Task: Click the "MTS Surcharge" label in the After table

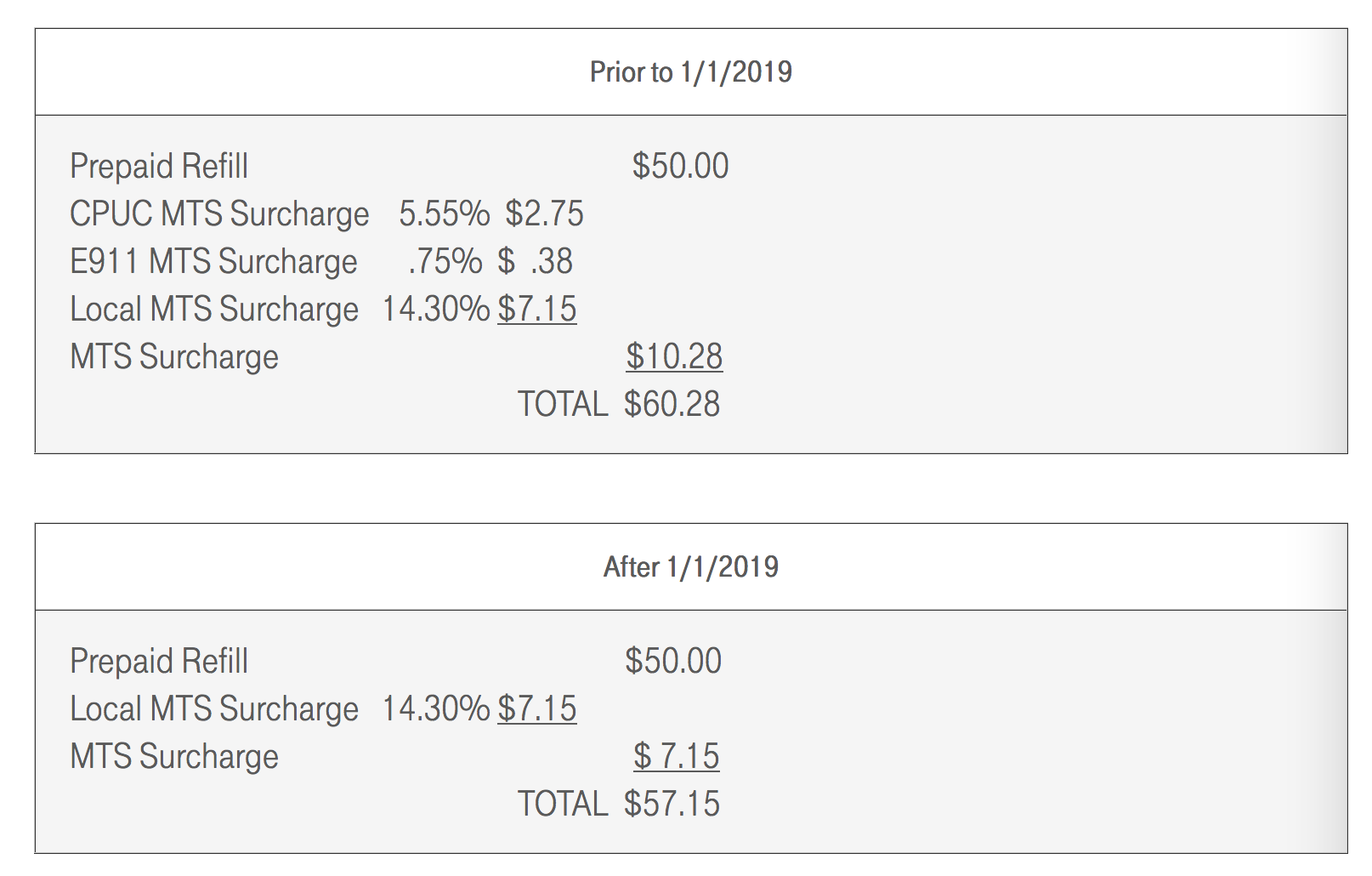Action: pyautogui.click(x=174, y=757)
